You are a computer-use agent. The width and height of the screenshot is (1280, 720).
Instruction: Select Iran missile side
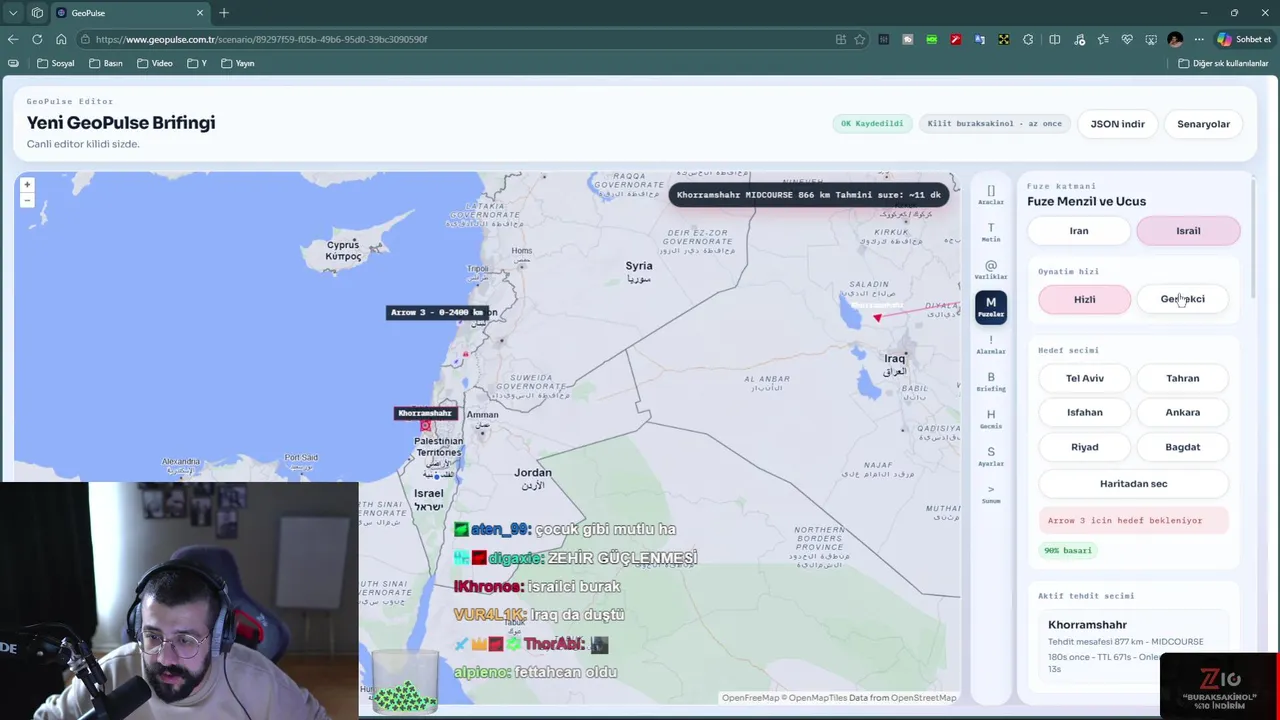point(1079,231)
